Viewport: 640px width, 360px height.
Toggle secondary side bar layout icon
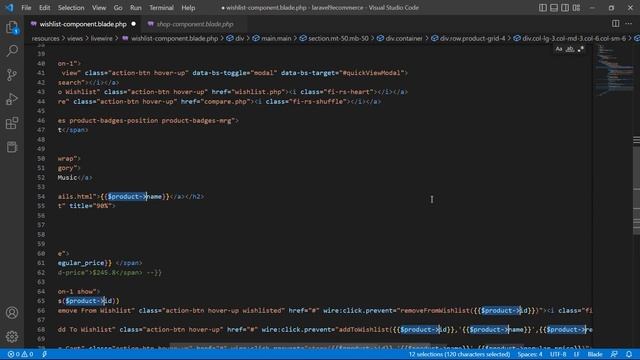(565, 8)
